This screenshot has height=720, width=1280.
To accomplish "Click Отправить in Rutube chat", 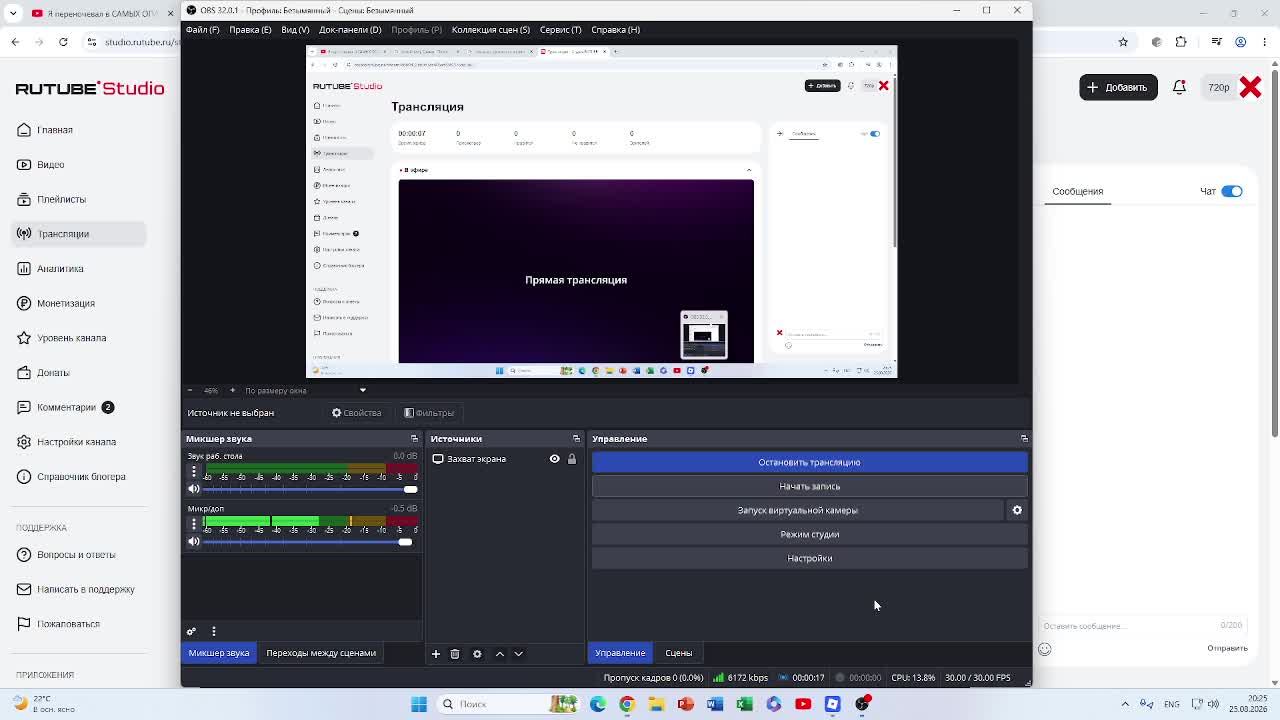I will pos(1227,648).
